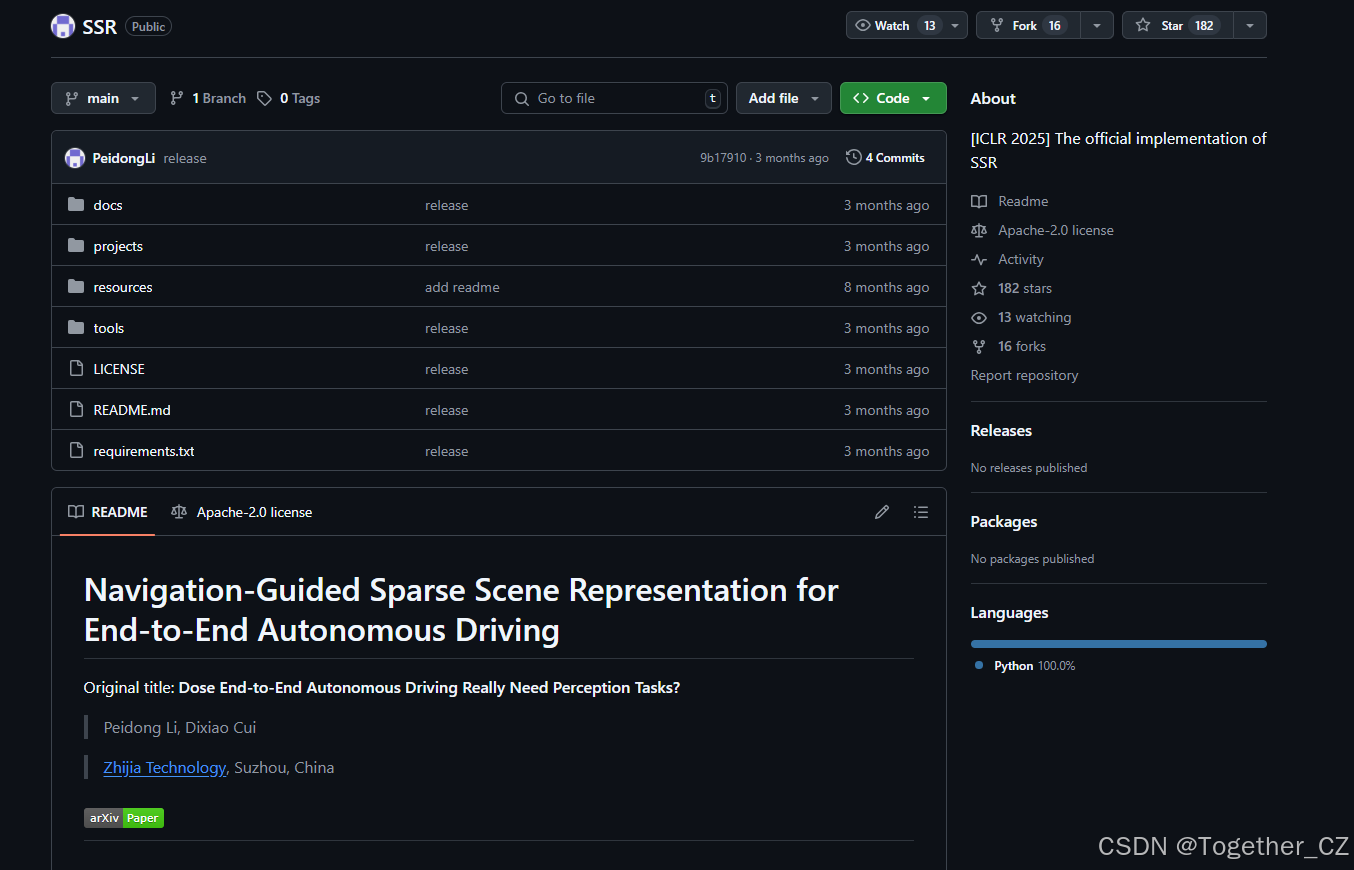Click the book icon beside Readme in About
The image size is (1354, 870).
(979, 201)
